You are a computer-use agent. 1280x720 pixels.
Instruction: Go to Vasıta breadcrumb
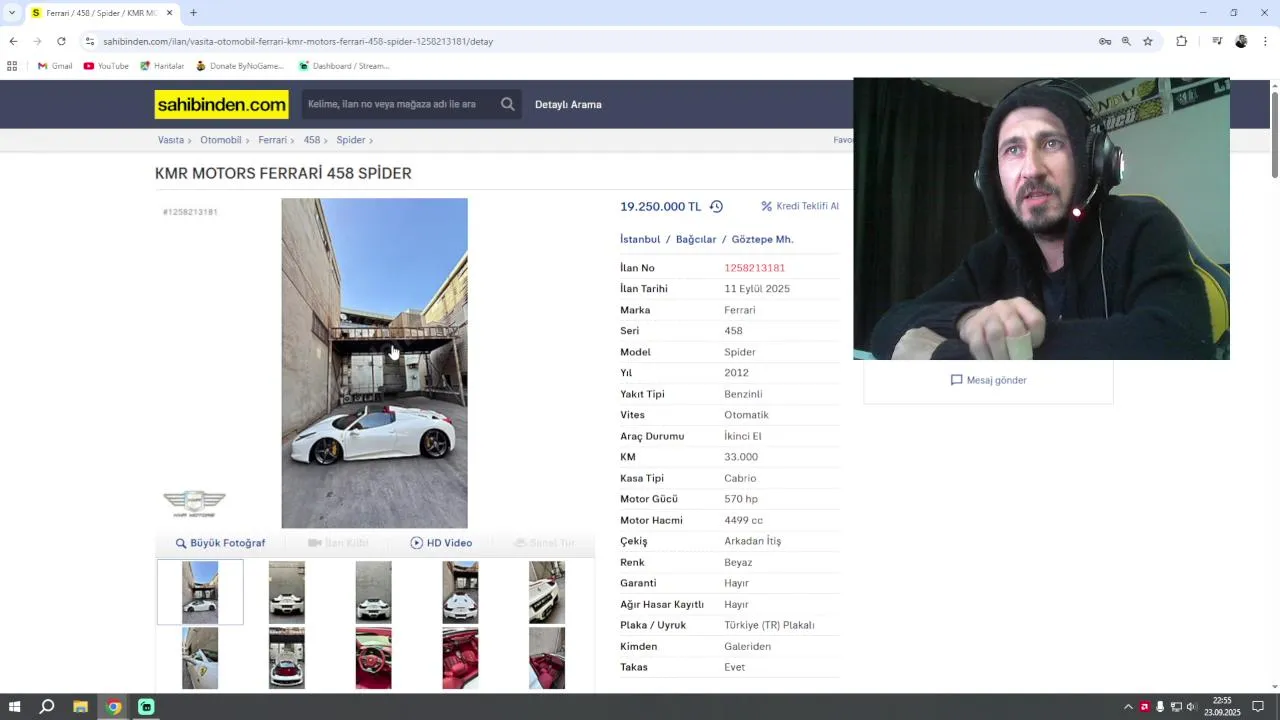[x=171, y=140]
